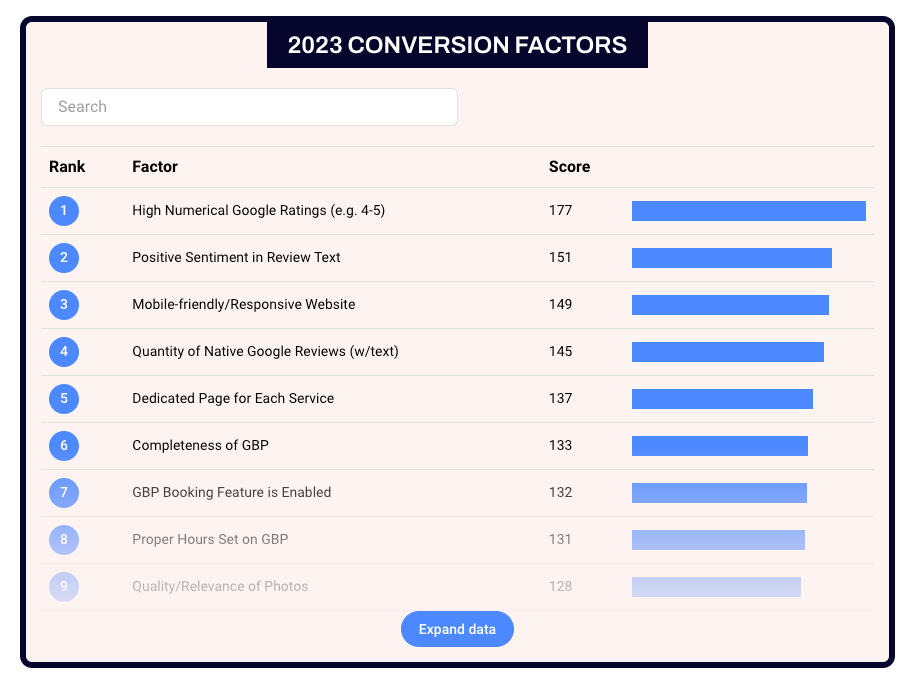Click the Factor column header

[x=155, y=167]
